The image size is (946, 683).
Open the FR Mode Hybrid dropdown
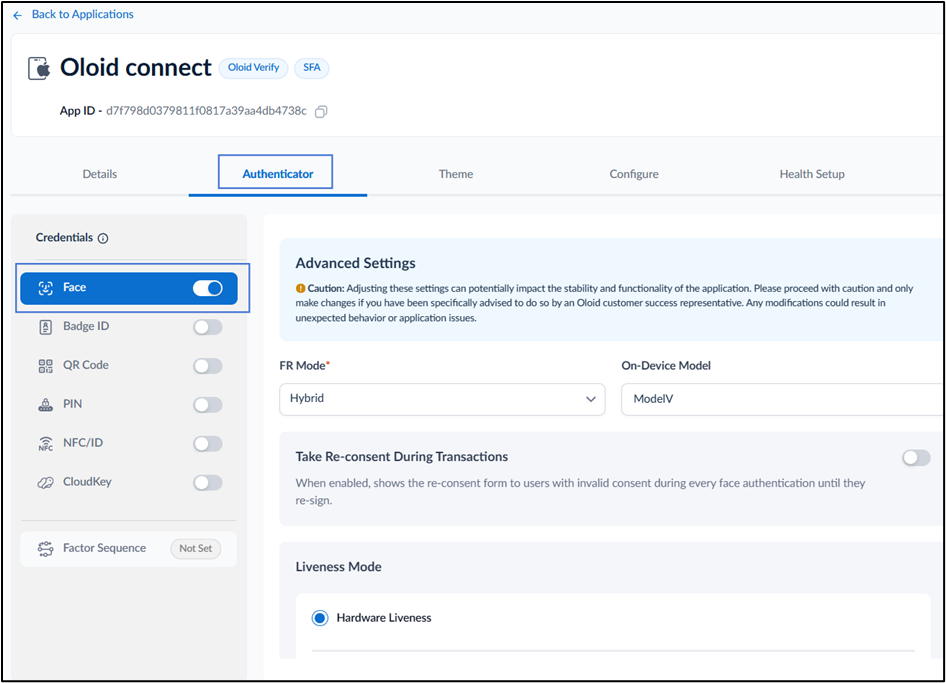point(442,399)
